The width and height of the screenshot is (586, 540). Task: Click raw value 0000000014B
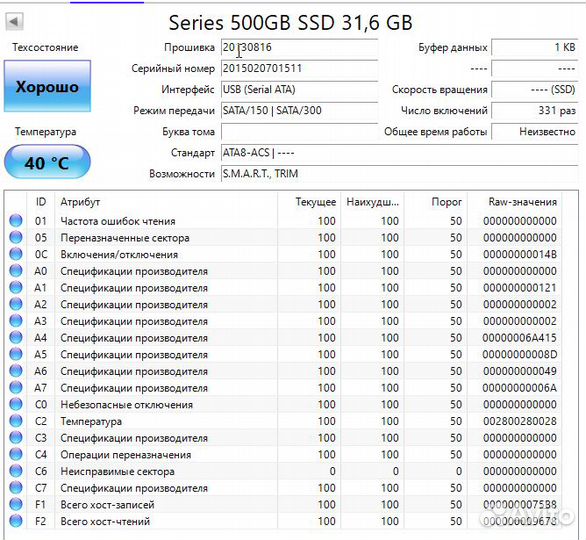click(x=519, y=254)
